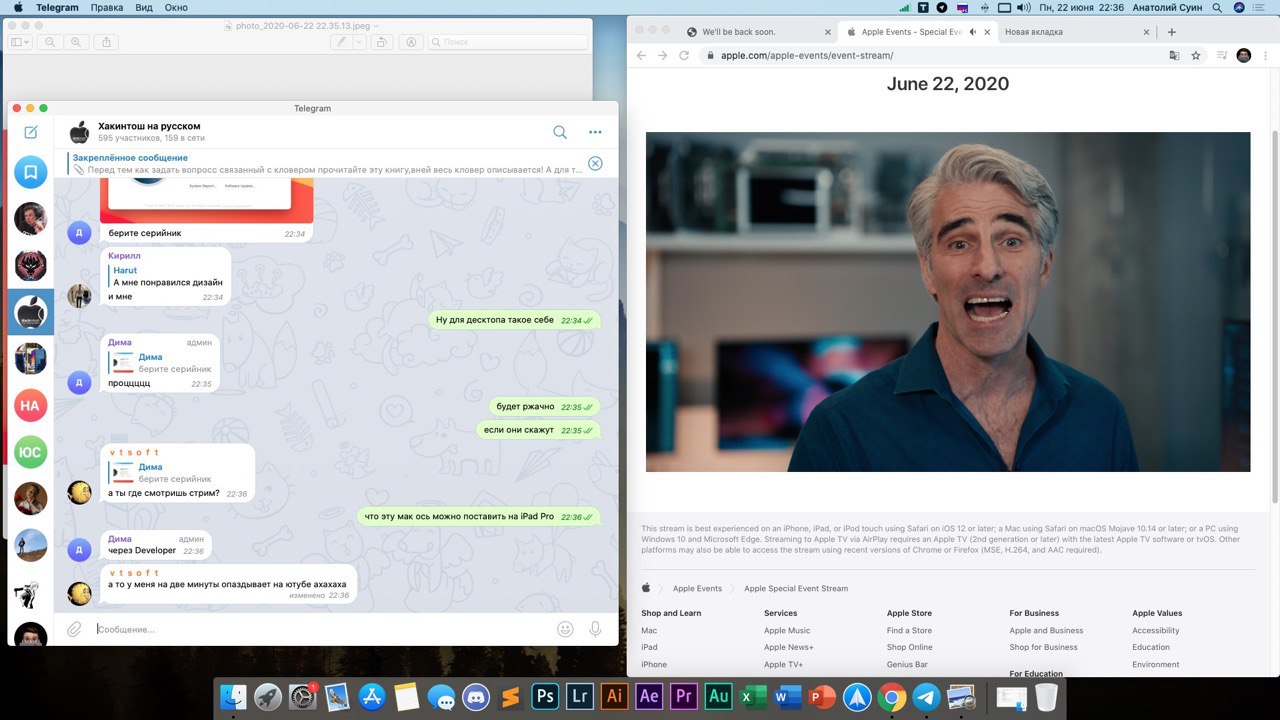The width and height of the screenshot is (1280, 720).
Task: Click the message 'через Developer'
Action: 142,551
